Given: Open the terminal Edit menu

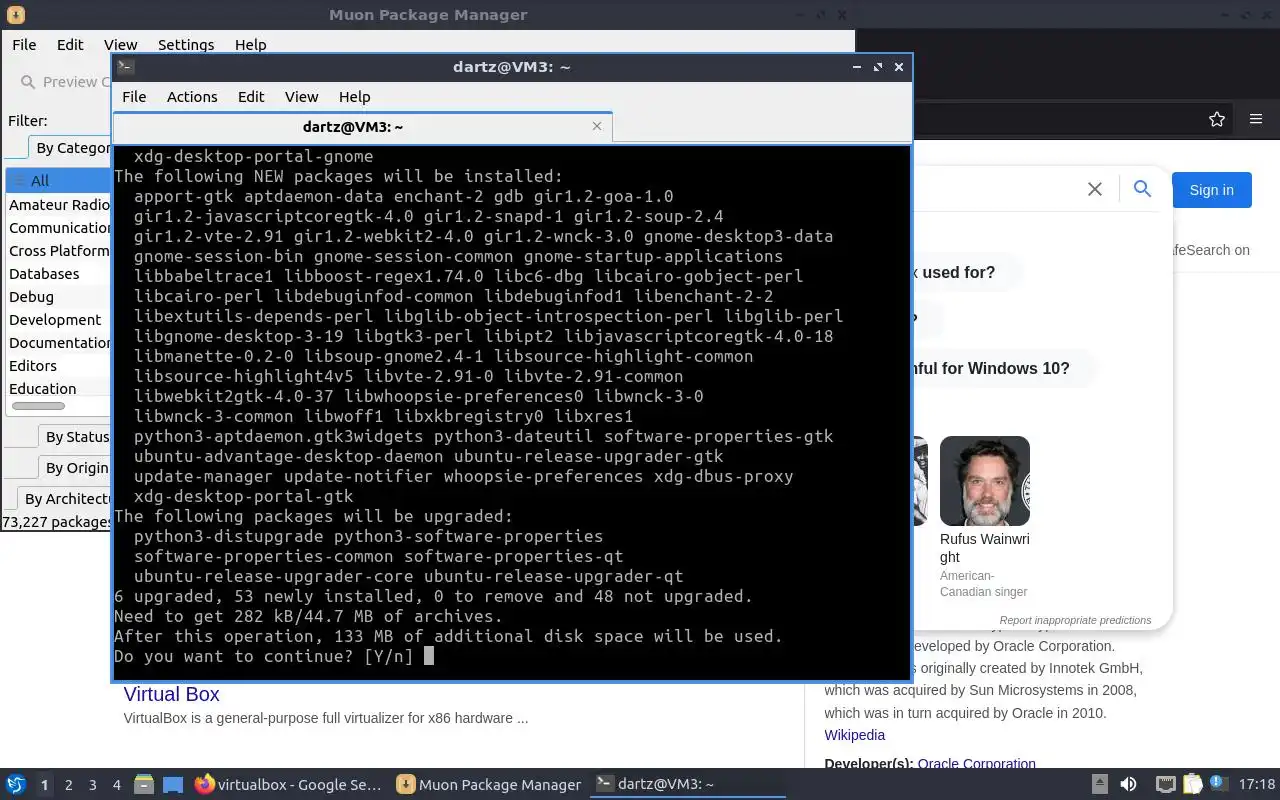Looking at the screenshot, I should point(251,97).
